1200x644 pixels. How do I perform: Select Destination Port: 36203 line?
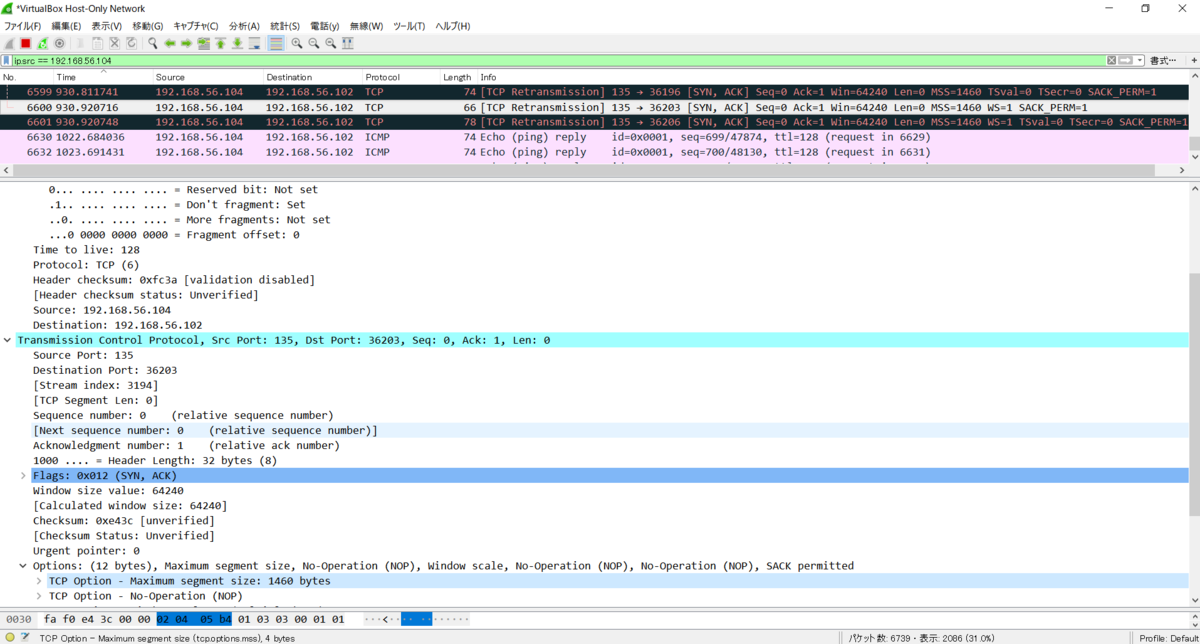tap(105, 370)
